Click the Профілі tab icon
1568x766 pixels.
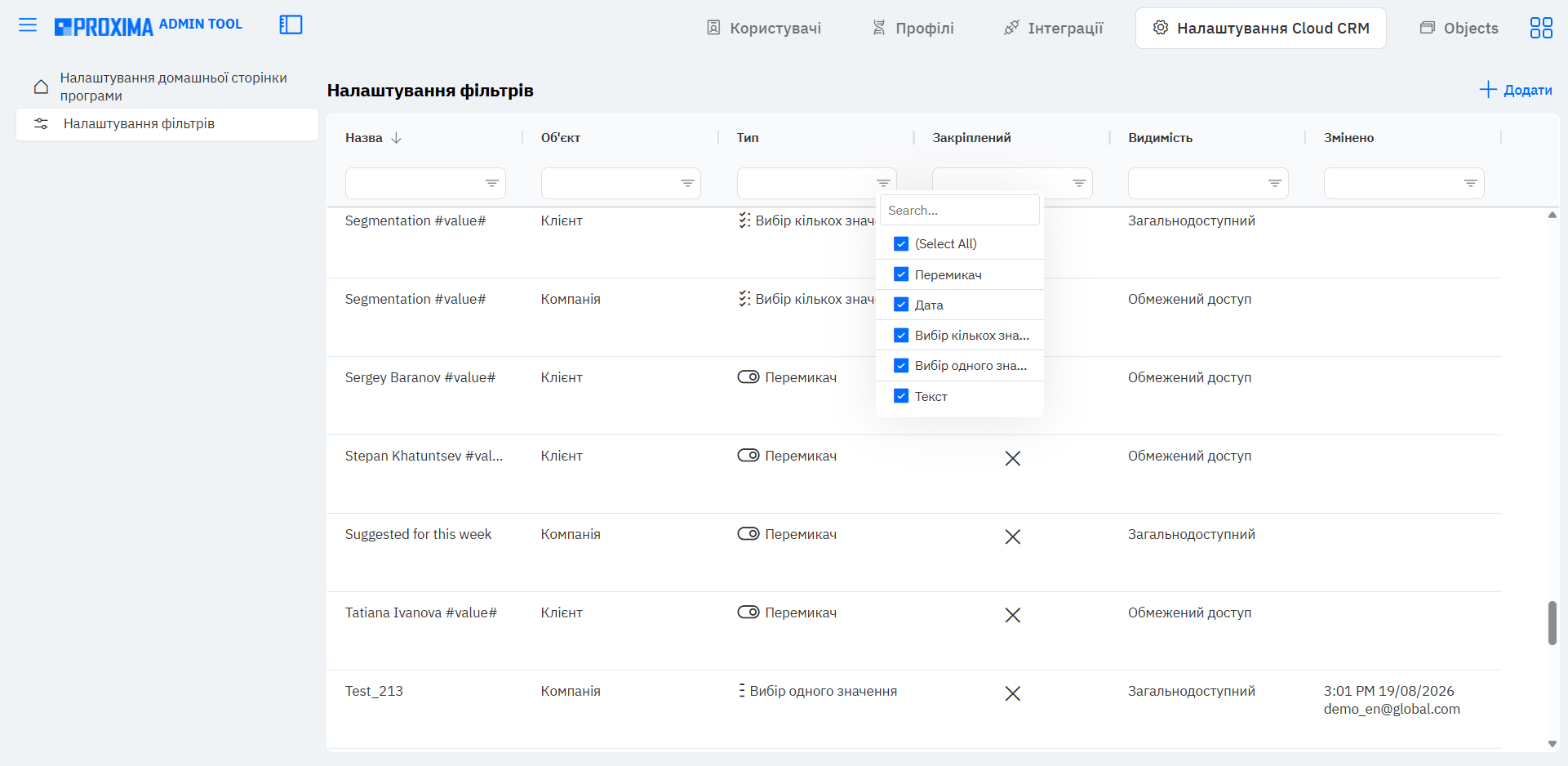pyautogui.click(x=879, y=28)
